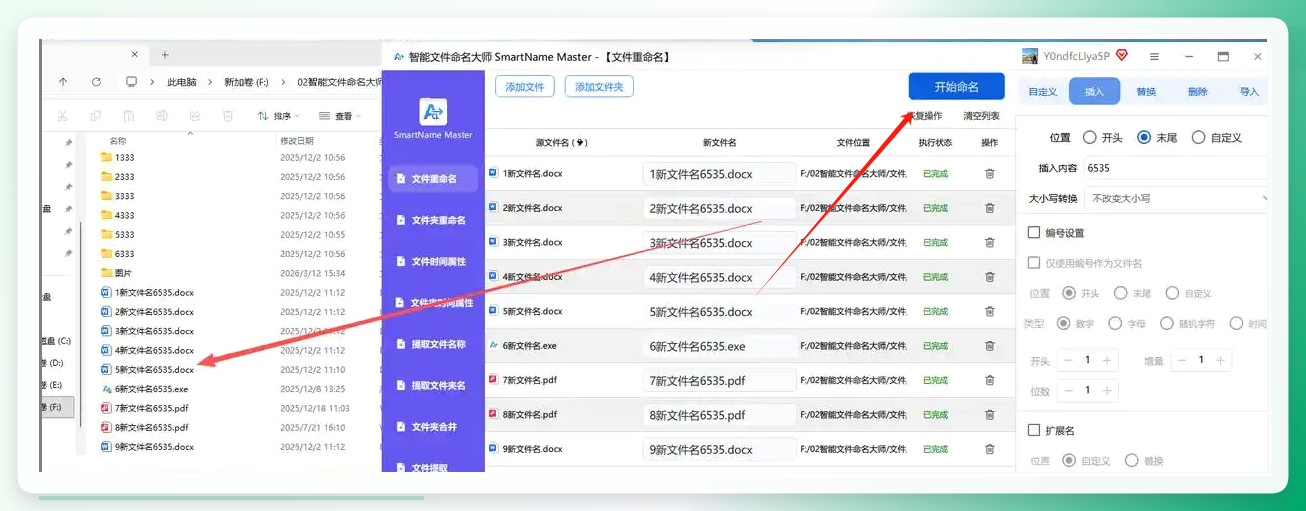Image resolution: width=1306 pixels, height=511 pixels.
Task: Expand the breadcrumb chevron after 此电脑
Action: 210,82
